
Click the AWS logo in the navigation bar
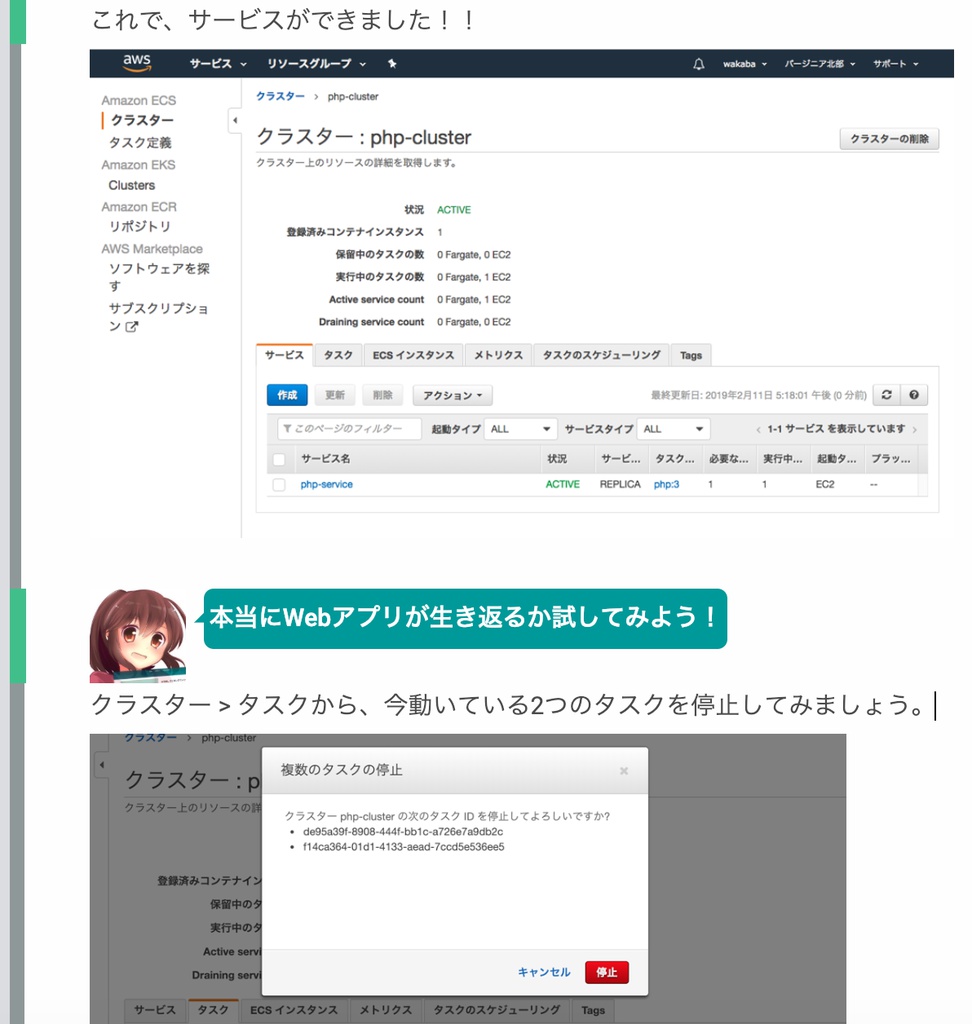pos(137,63)
